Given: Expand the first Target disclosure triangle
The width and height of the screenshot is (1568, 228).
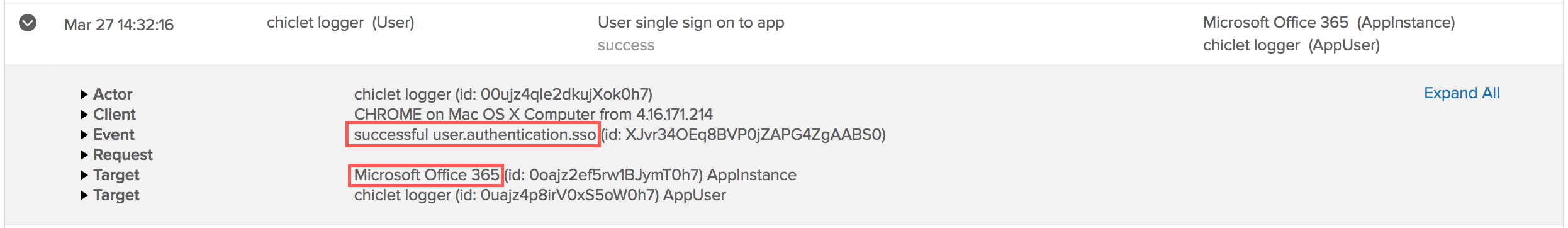Looking at the screenshot, I should tap(84, 175).
